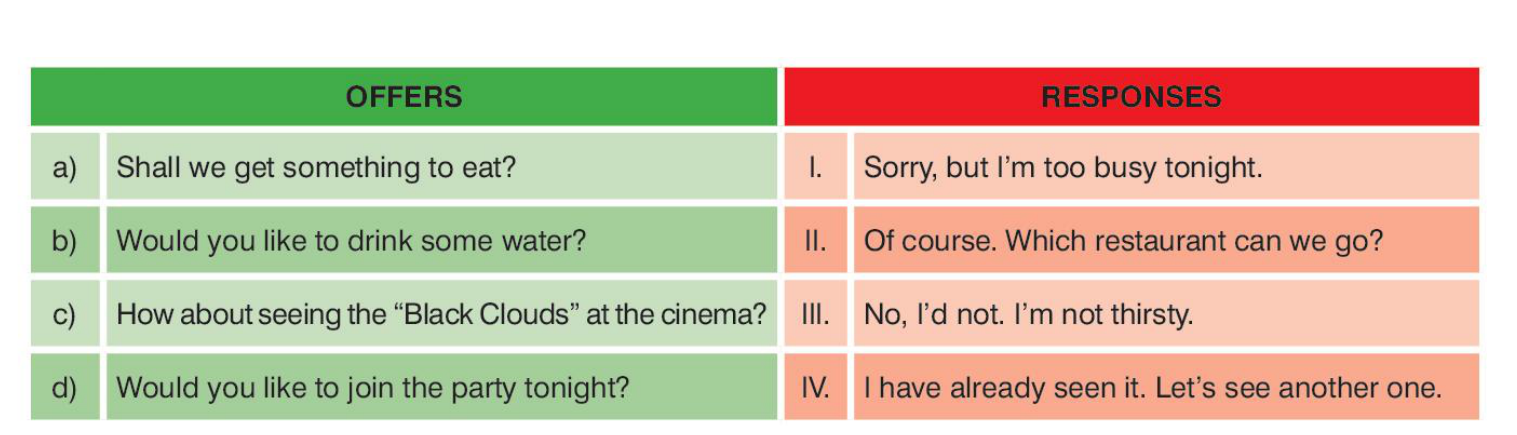This screenshot has width=1517, height=435.
Task: Select Roman numeral III. cell
Action: click(x=816, y=314)
